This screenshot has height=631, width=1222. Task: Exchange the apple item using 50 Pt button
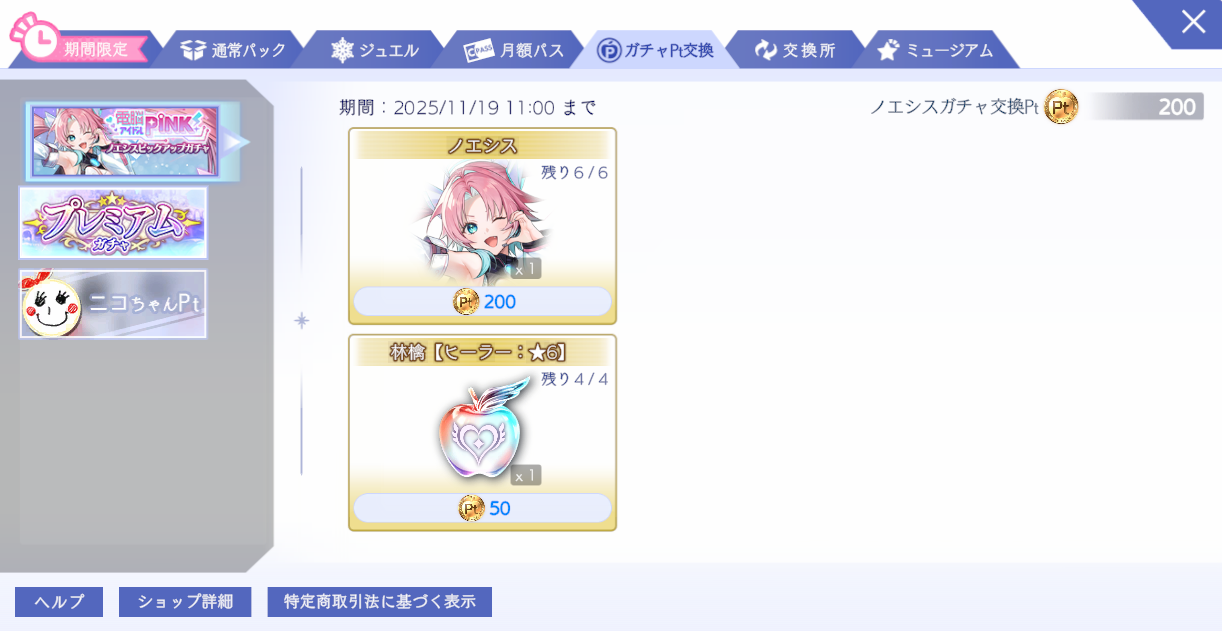482,508
